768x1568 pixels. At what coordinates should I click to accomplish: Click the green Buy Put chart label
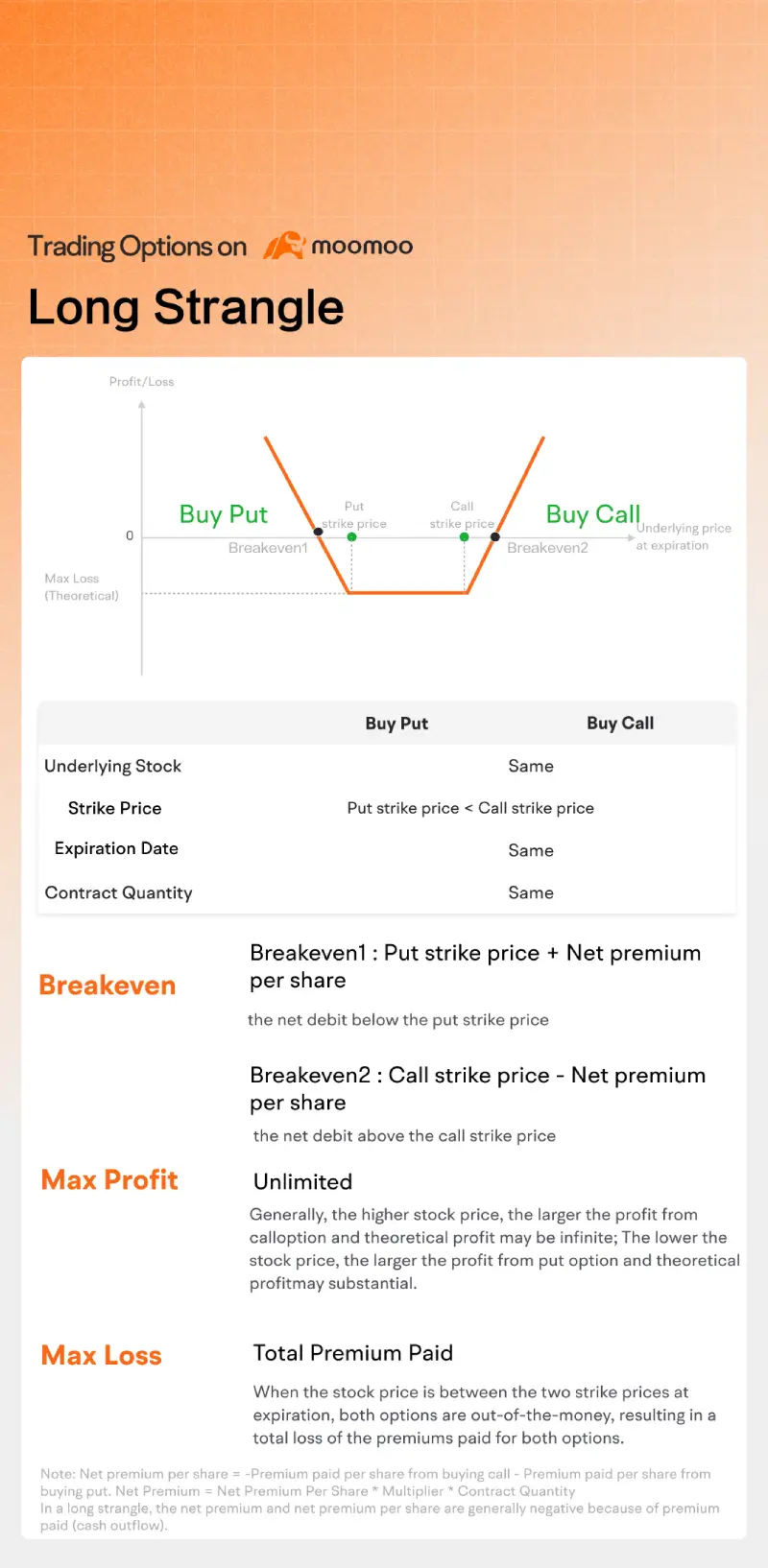click(223, 514)
